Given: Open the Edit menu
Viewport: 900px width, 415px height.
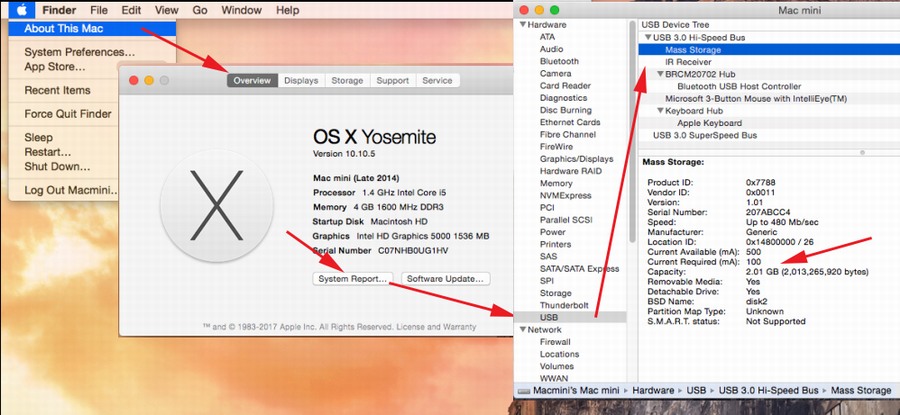Looking at the screenshot, I should 131,10.
